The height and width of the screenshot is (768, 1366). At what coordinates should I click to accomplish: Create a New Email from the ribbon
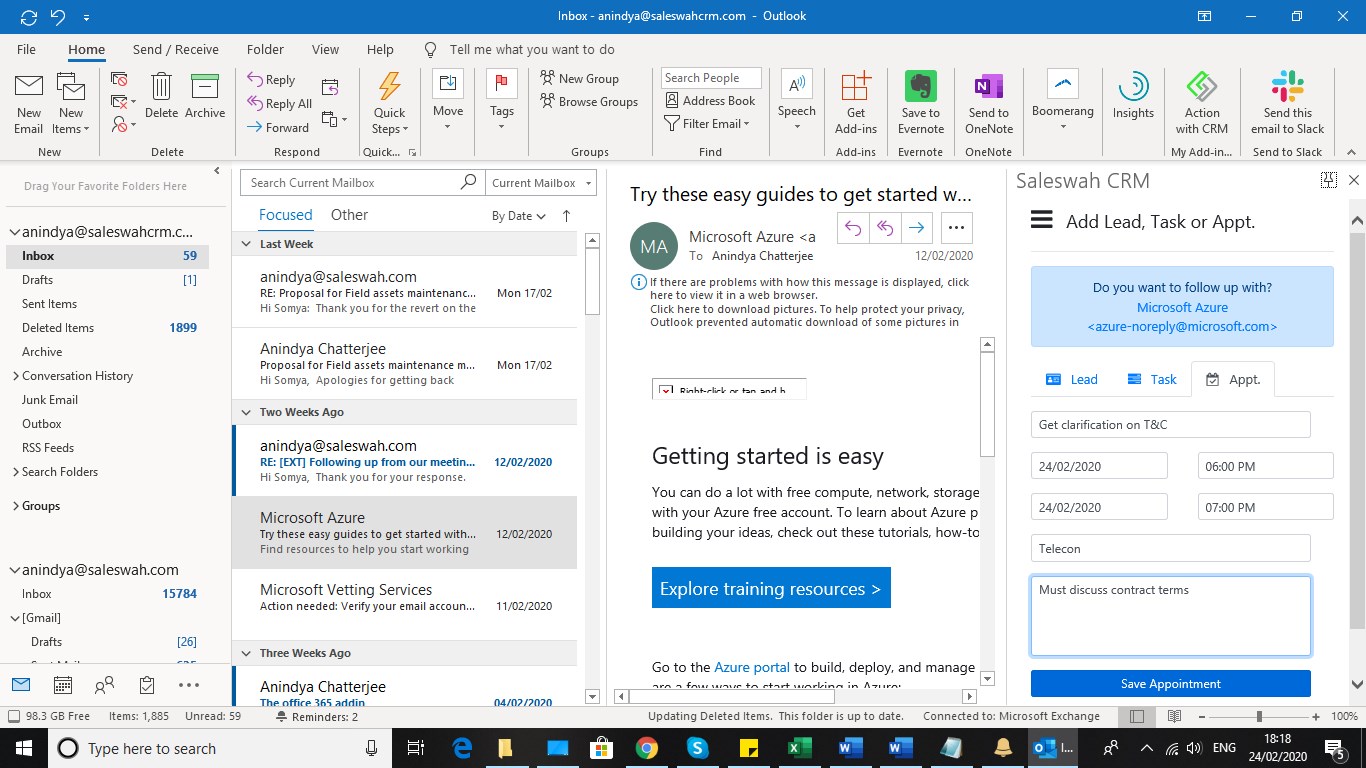[28, 103]
